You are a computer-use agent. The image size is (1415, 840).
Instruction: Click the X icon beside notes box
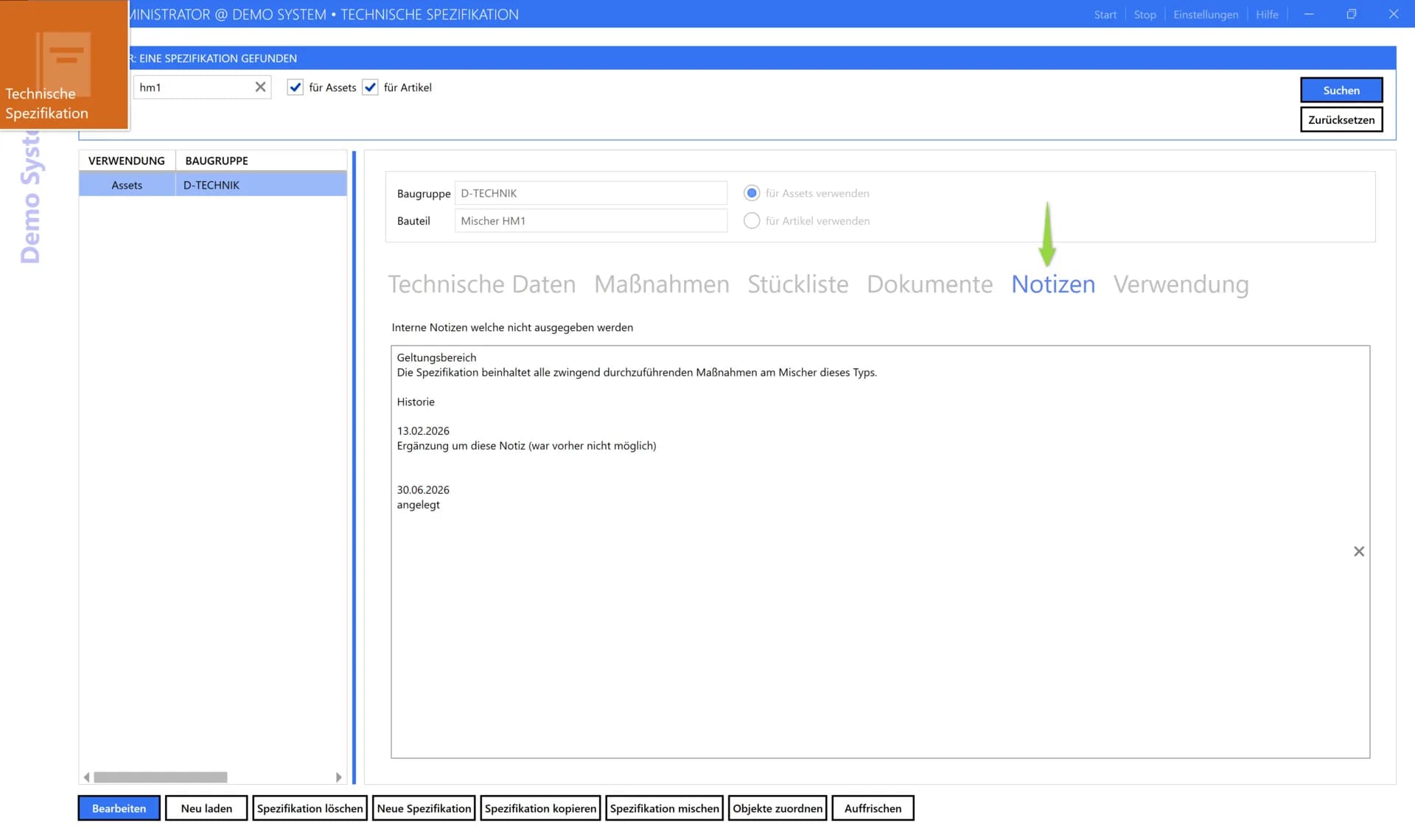(x=1359, y=551)
